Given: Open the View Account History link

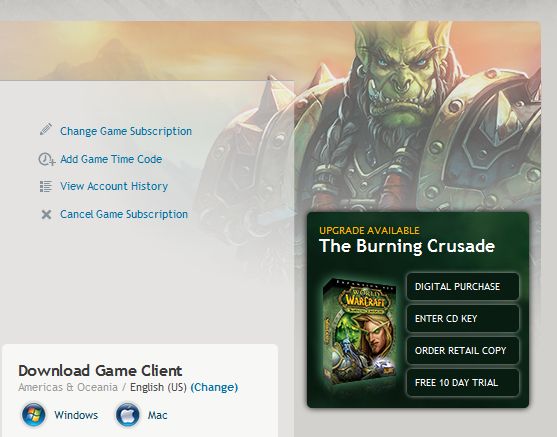Looking at the screenshot, I should pyautogui.click(x=114, y=186).
